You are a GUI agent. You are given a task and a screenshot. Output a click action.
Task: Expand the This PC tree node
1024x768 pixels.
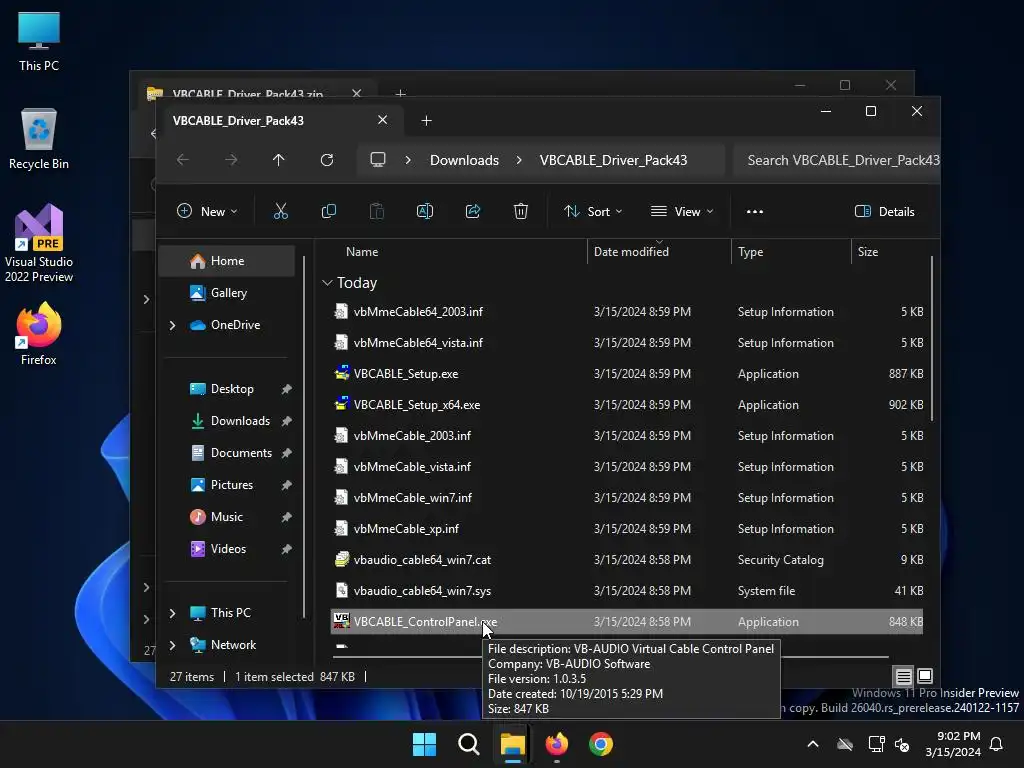pyautogui.click(x=172, y=613)
